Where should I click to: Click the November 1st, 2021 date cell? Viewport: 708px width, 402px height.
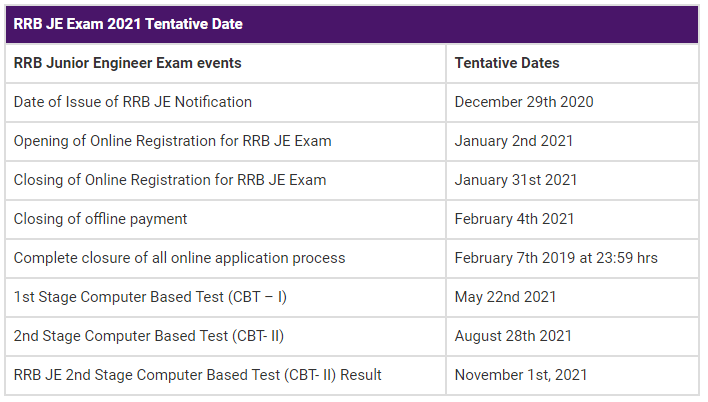point(572,375)
